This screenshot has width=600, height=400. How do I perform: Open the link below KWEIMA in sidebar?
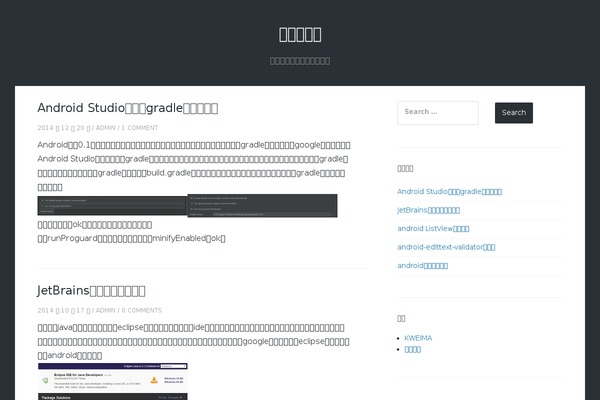pos(412,349)
